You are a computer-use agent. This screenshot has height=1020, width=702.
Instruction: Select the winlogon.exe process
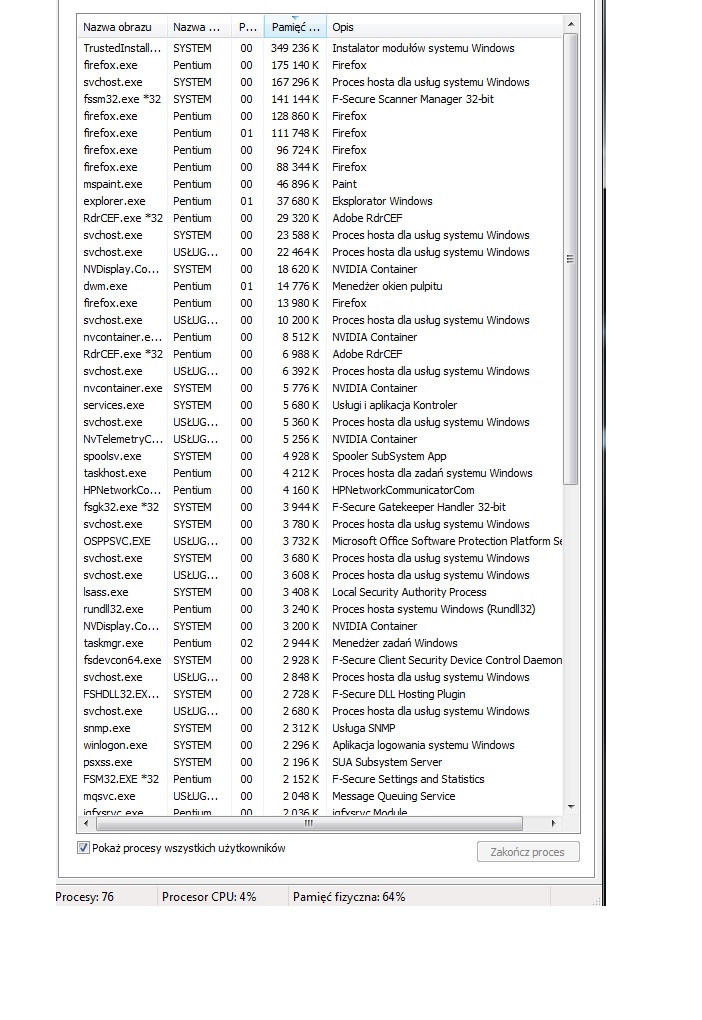pyautogui.click(x=319, y=745)
